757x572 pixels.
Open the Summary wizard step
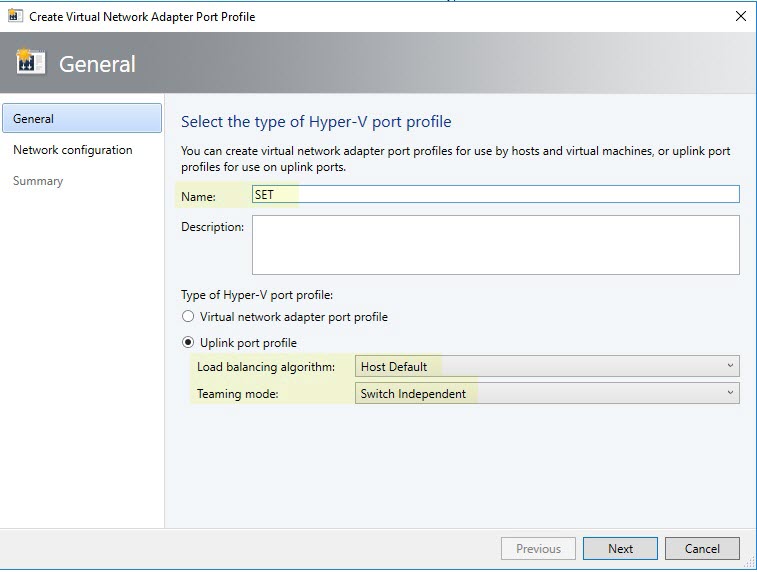coord(38,181)
